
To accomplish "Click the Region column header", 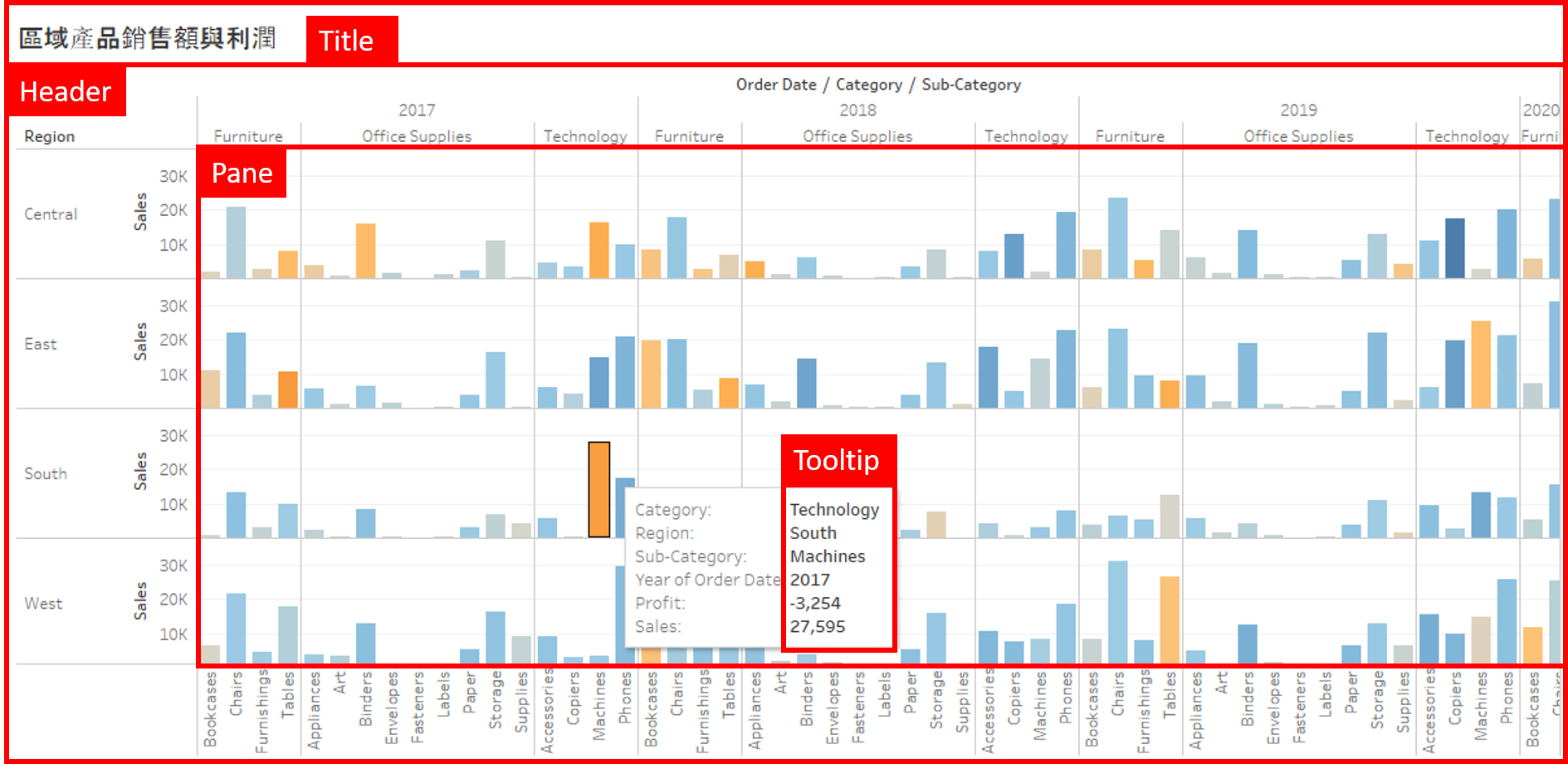I will 50,136.
